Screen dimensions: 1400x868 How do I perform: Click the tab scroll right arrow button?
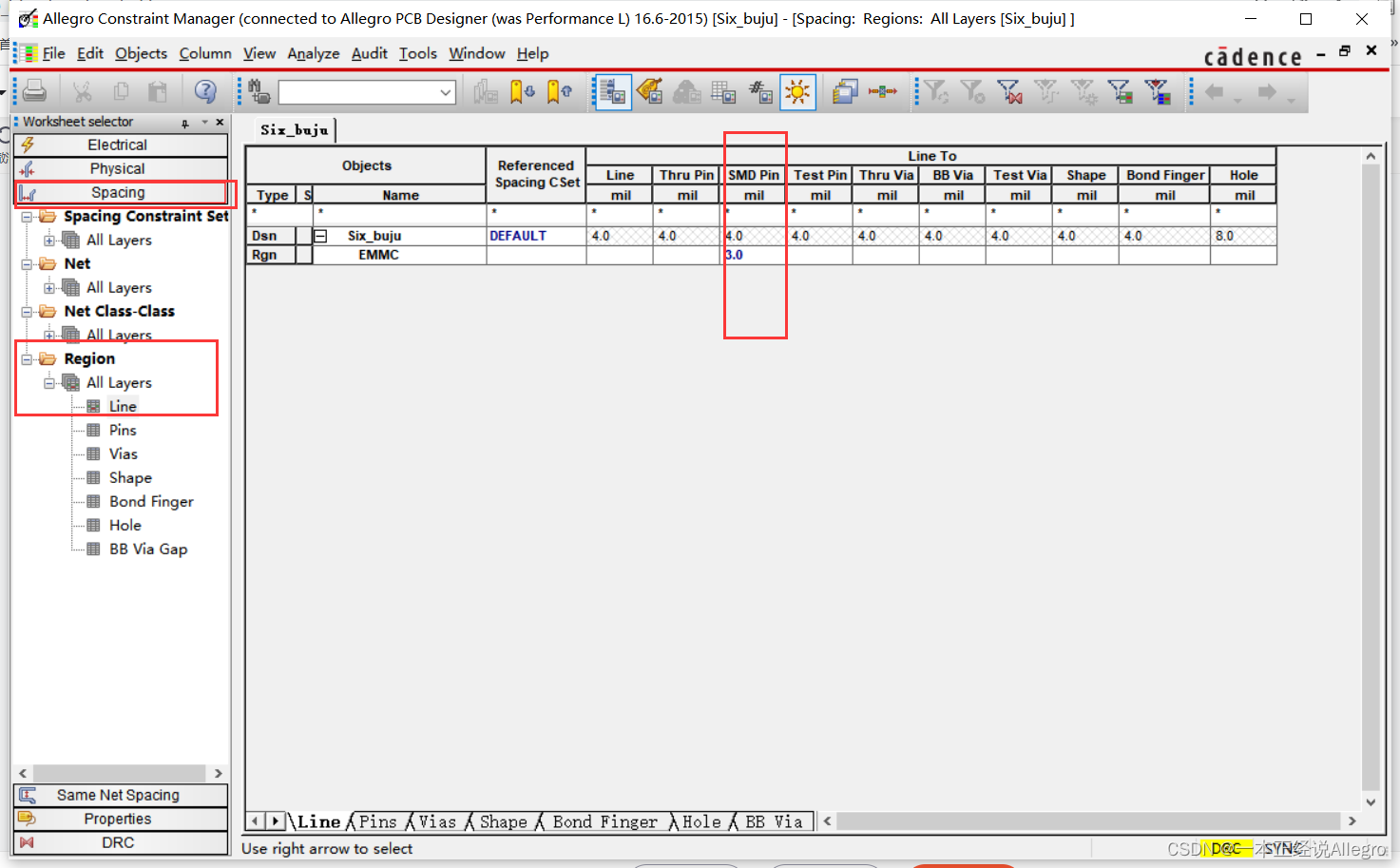(276, 820)
